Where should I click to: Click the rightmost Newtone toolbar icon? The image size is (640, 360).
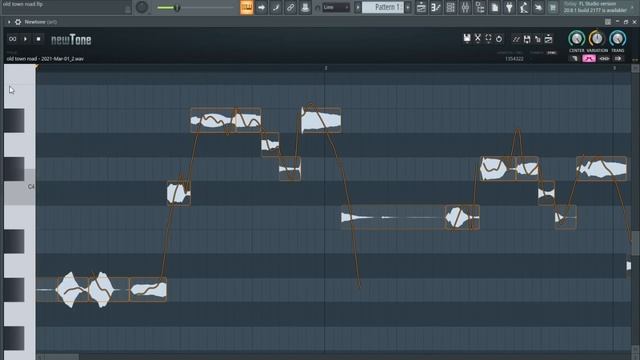(x=549, y=39)
